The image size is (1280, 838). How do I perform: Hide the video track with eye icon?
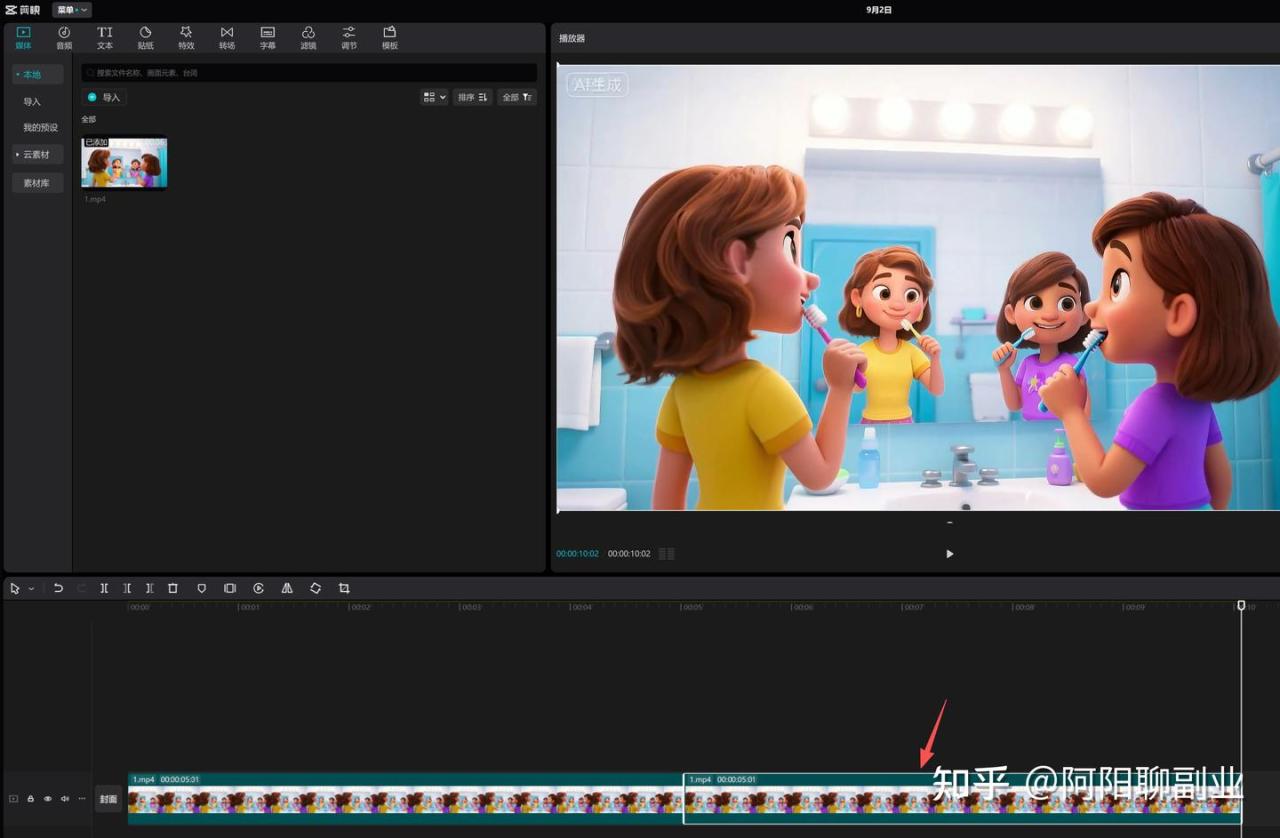pyautogui.click(x=47, y=799)
